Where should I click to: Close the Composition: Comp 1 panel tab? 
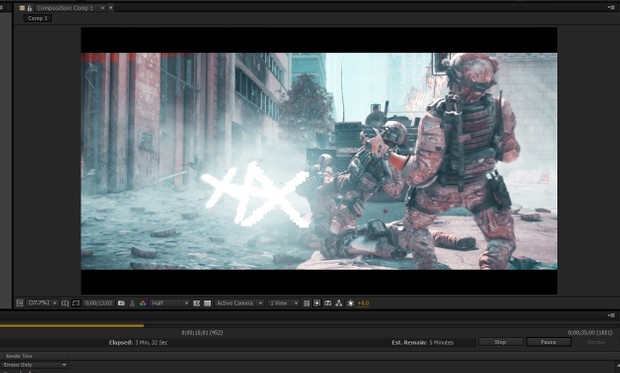pyautogui.click(x=111, y=8)
